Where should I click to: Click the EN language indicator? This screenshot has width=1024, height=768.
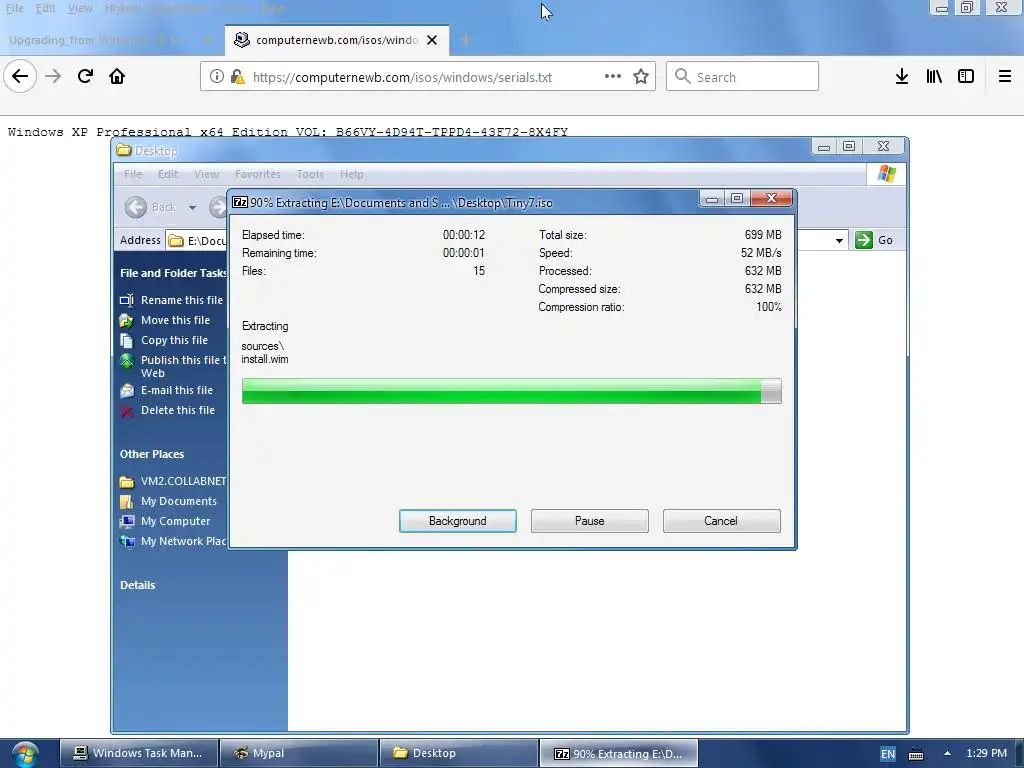(888, 754)
